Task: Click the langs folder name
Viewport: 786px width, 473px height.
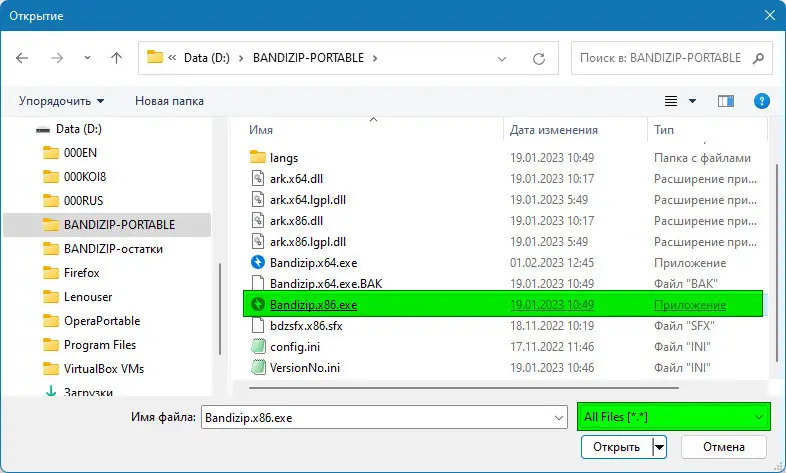Action: tap(284, 158)
